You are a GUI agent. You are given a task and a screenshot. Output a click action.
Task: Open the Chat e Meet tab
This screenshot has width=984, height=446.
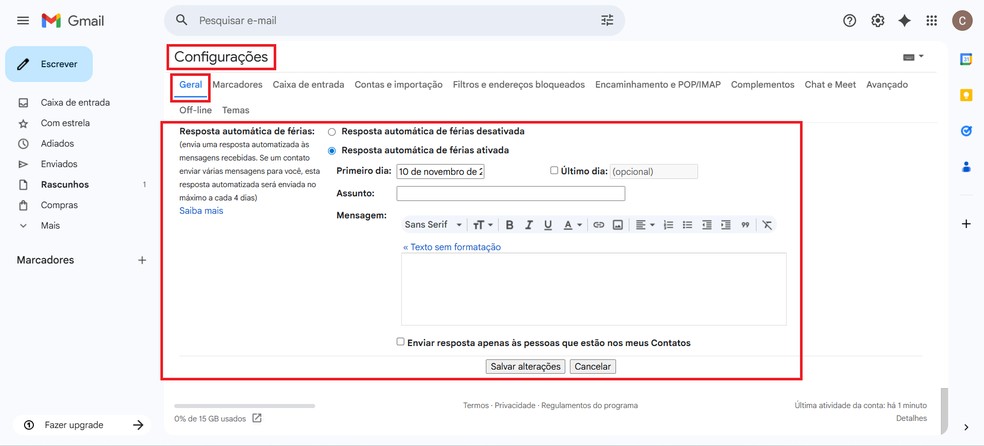coord(830,85)
